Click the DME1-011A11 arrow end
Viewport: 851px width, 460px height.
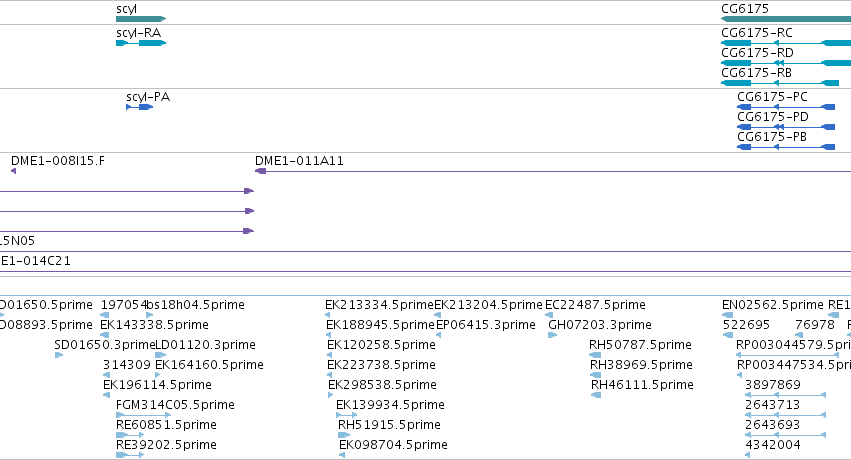[x=261, y=171]
